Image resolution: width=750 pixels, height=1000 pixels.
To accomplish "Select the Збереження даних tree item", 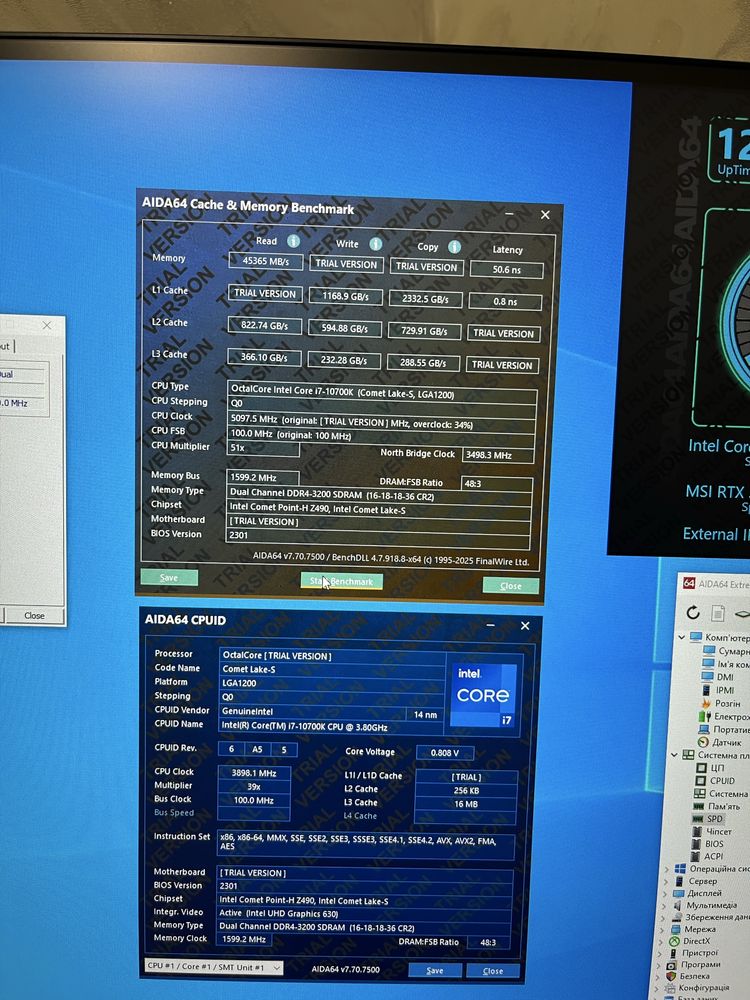I will (711, 917).
